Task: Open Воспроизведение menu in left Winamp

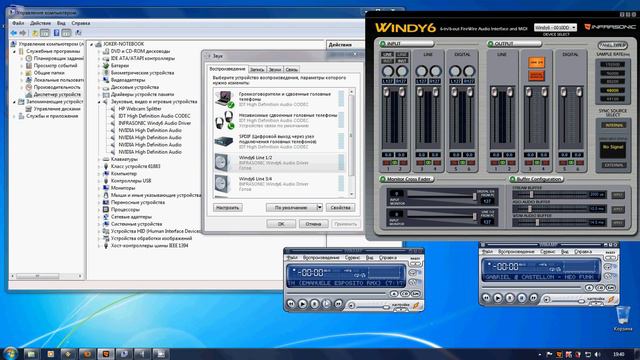Action: pyautogui.click(x=321, y=258)
